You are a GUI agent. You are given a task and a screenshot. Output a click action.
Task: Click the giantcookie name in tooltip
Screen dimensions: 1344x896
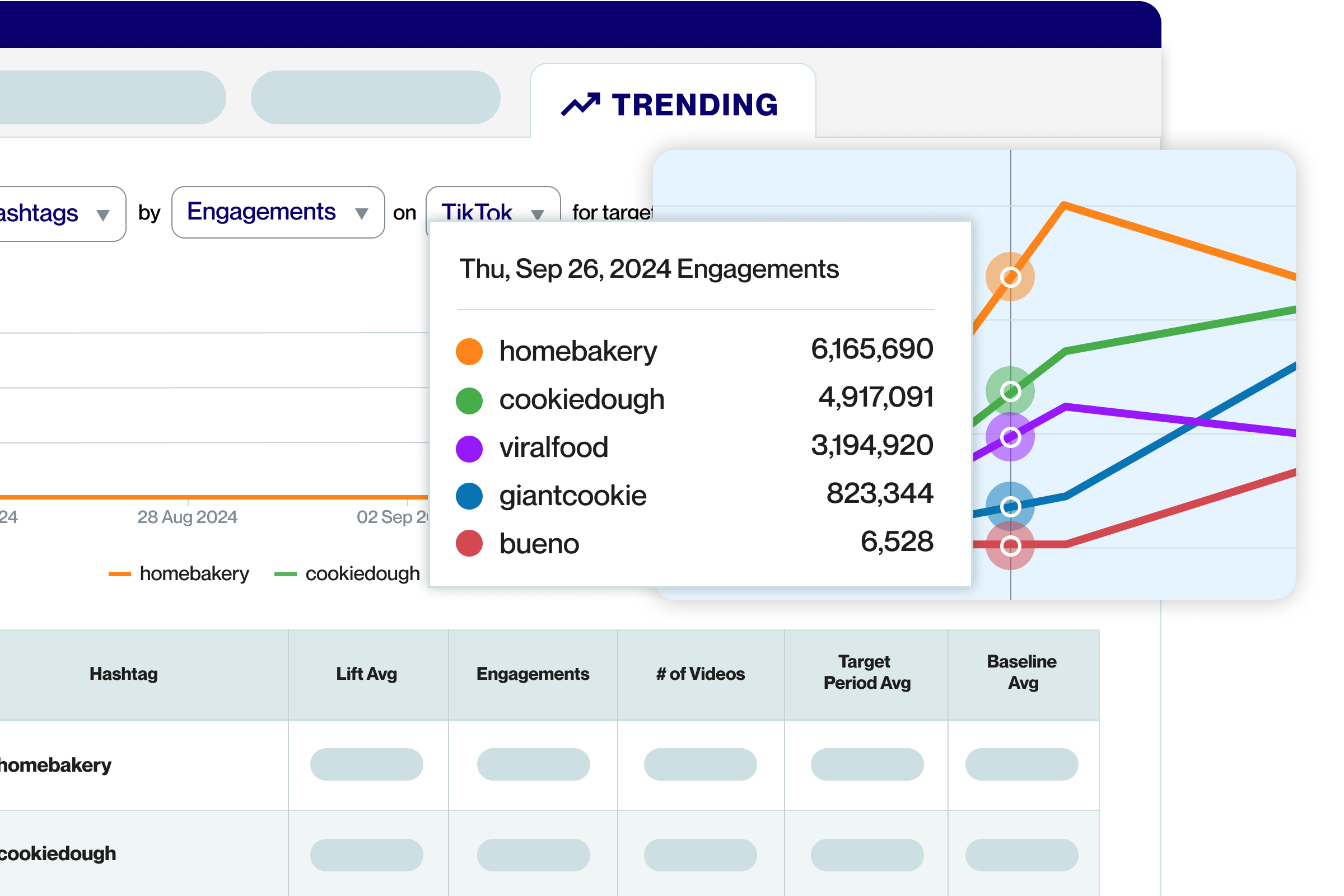(x=573, y=496)
